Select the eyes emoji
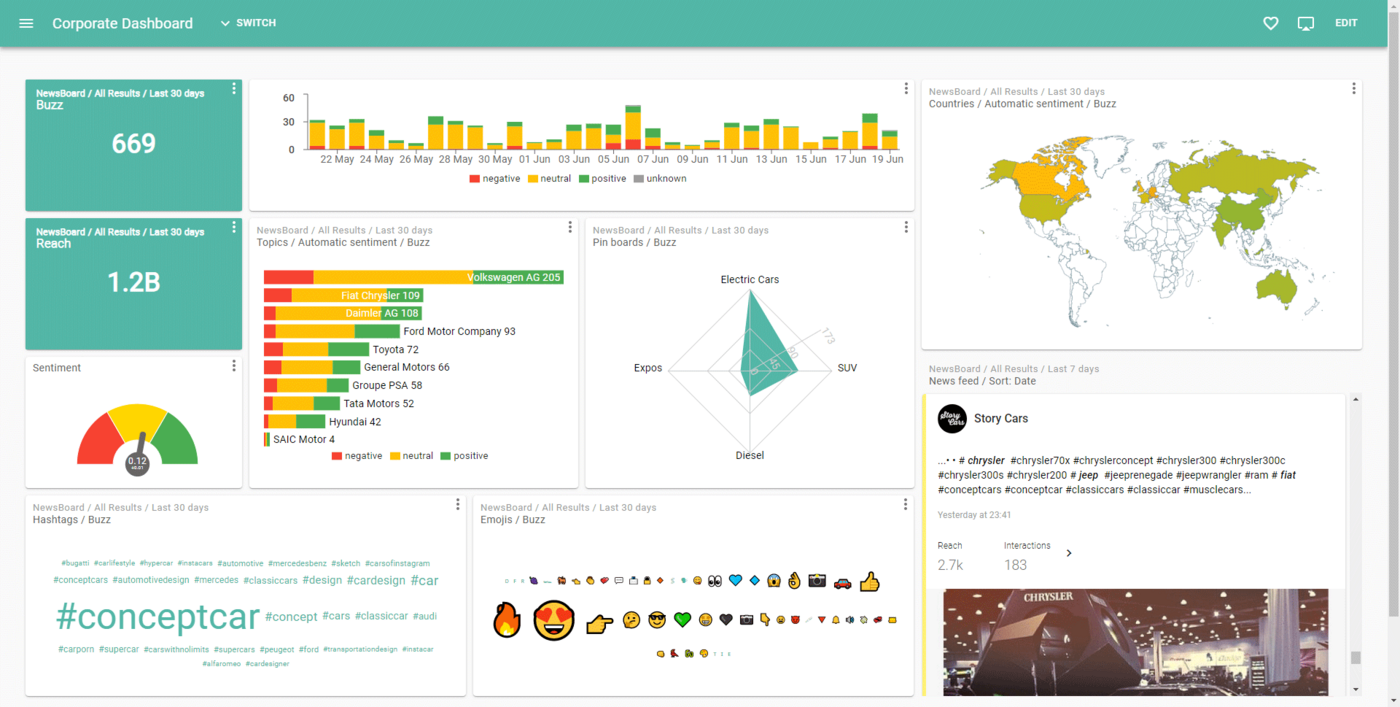Image resolution: width=1400 pixels, height=707 pixels. point(715,581)
